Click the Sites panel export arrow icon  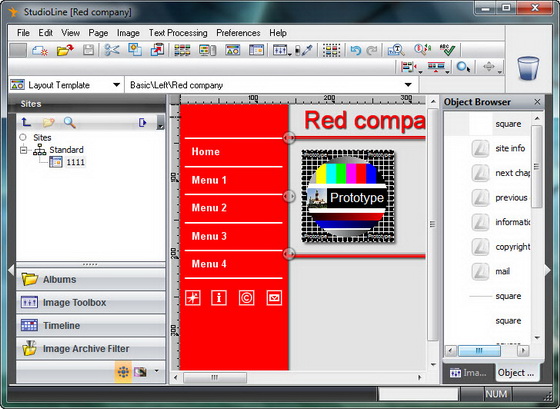point(142,123)
